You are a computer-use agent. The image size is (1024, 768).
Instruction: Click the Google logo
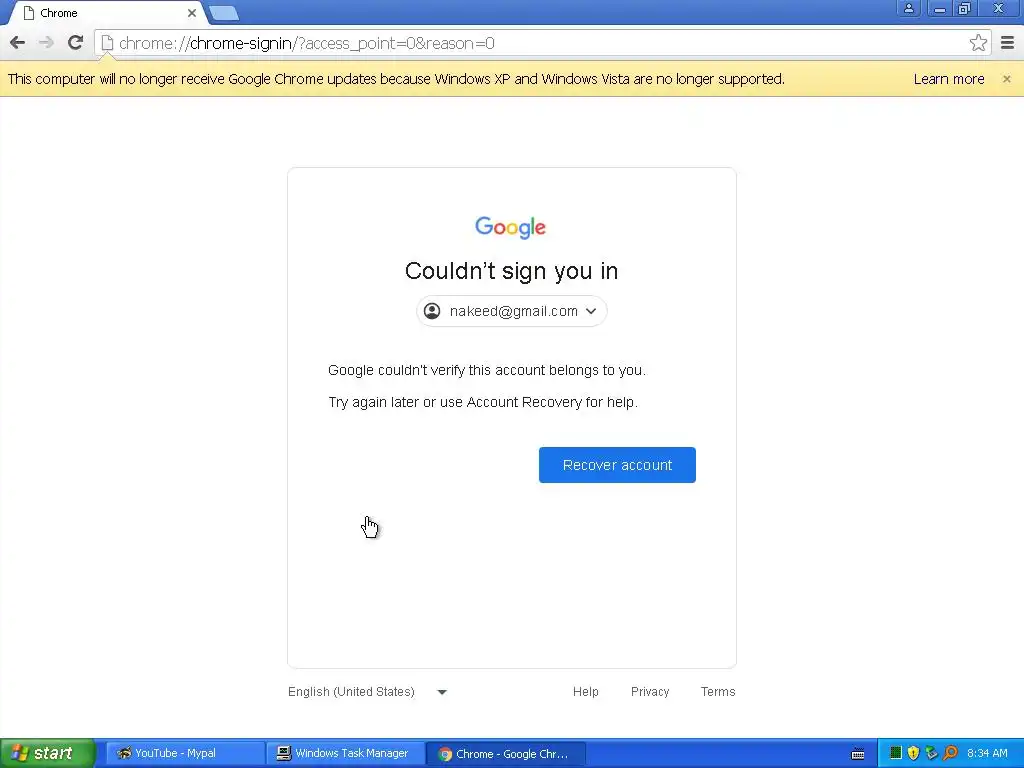click(511, 227)
